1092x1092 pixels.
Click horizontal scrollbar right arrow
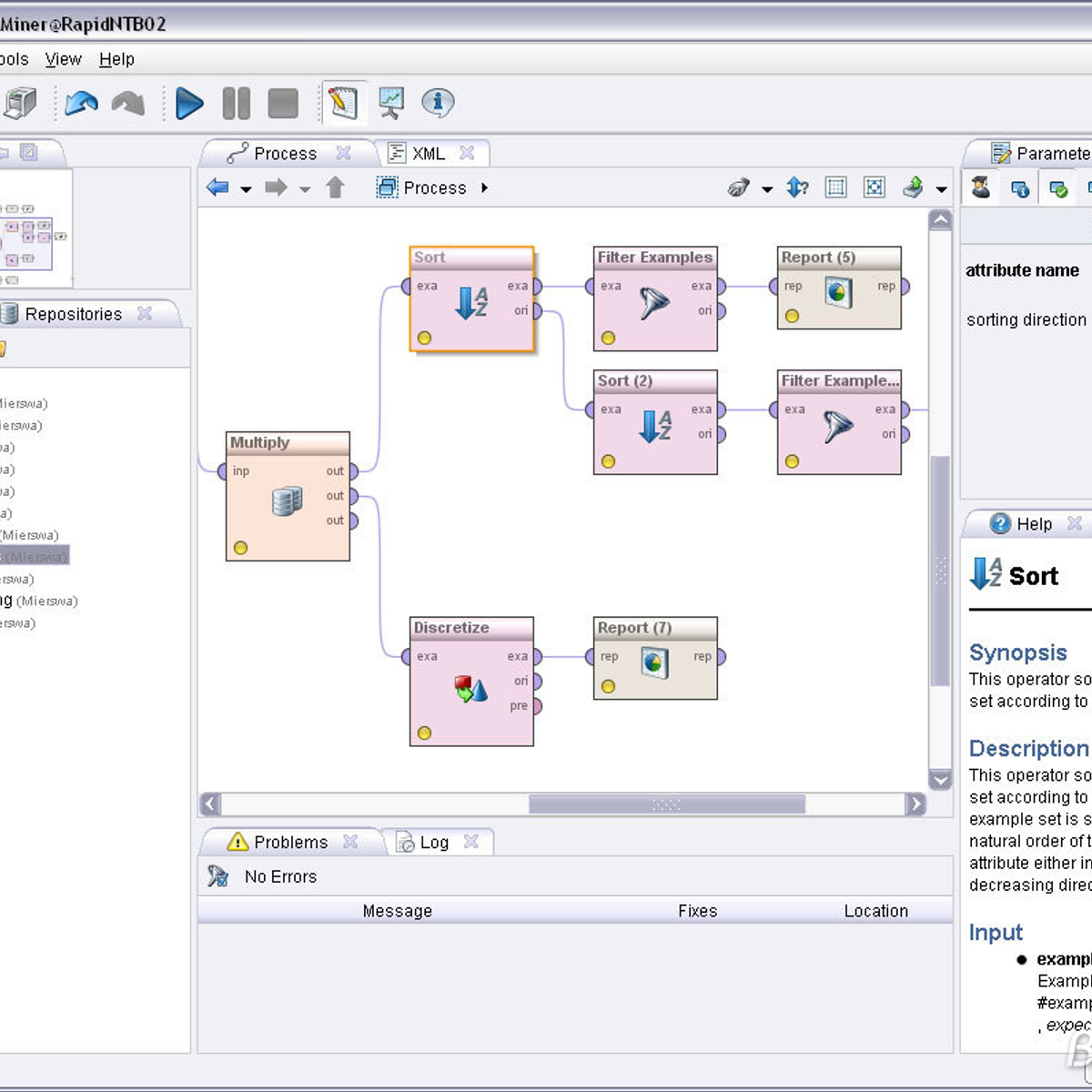tap(915, 804)
